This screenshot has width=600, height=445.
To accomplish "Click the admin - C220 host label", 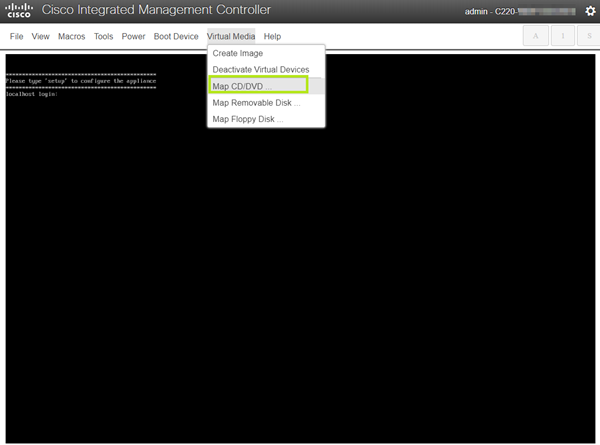I will tap(520, 11).
